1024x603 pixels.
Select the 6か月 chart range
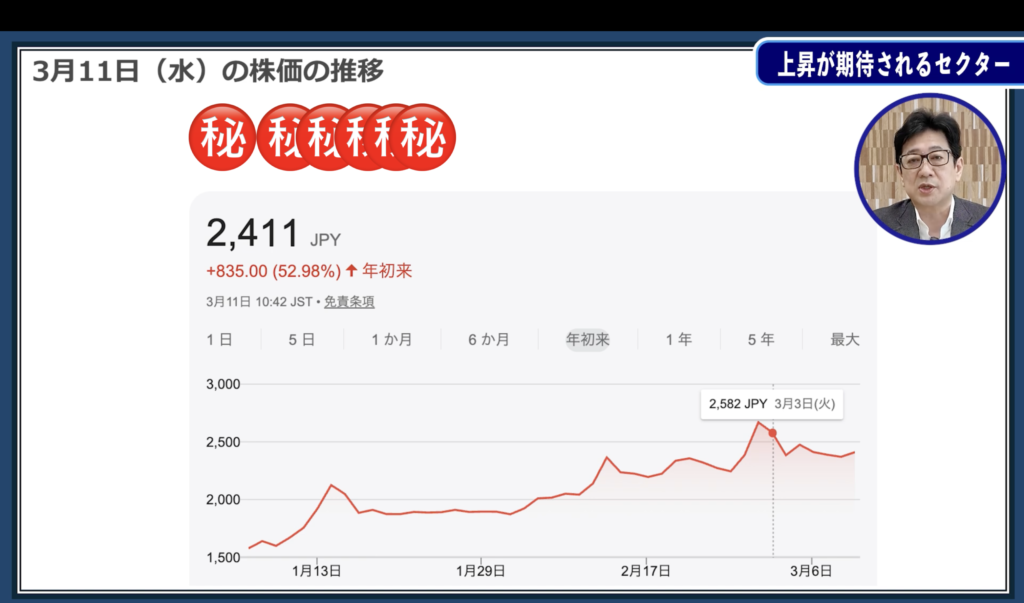coord(488,340)
